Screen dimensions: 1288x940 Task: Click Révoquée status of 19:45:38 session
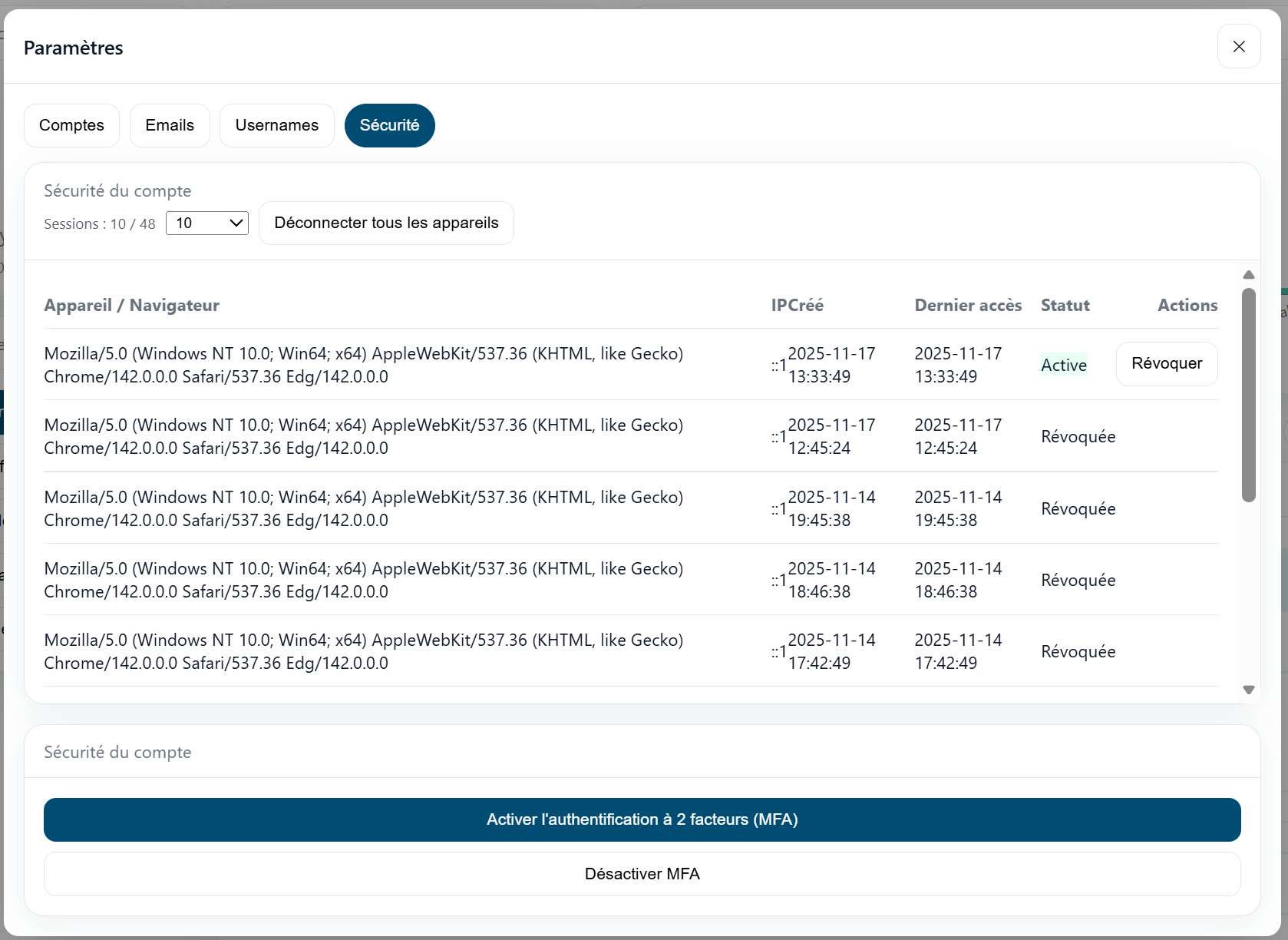[x=1078, y=508]
